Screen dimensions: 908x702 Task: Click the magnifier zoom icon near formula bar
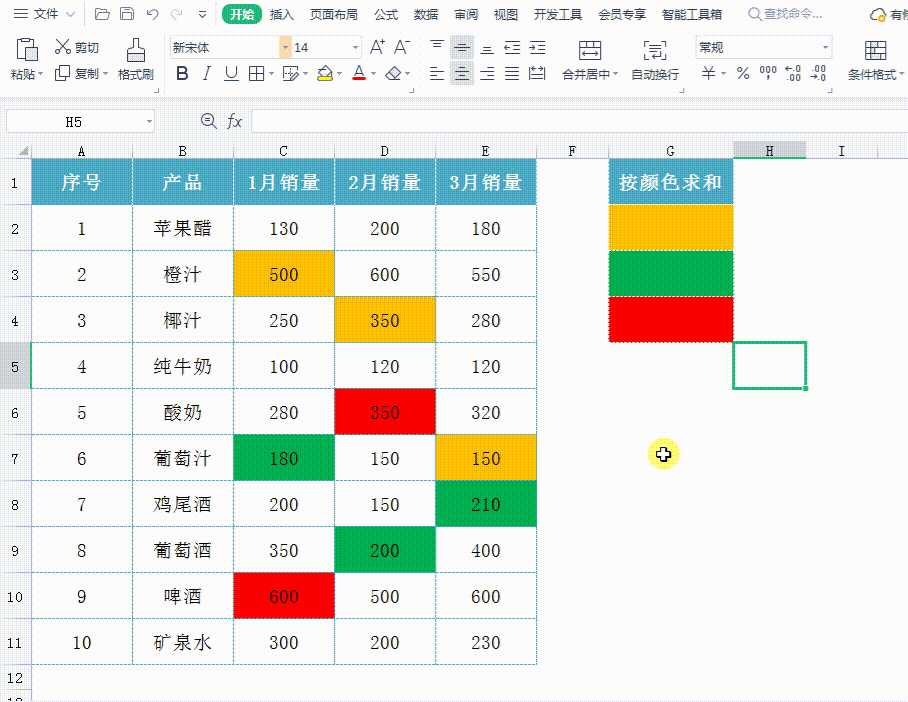(x=208, y=121)
